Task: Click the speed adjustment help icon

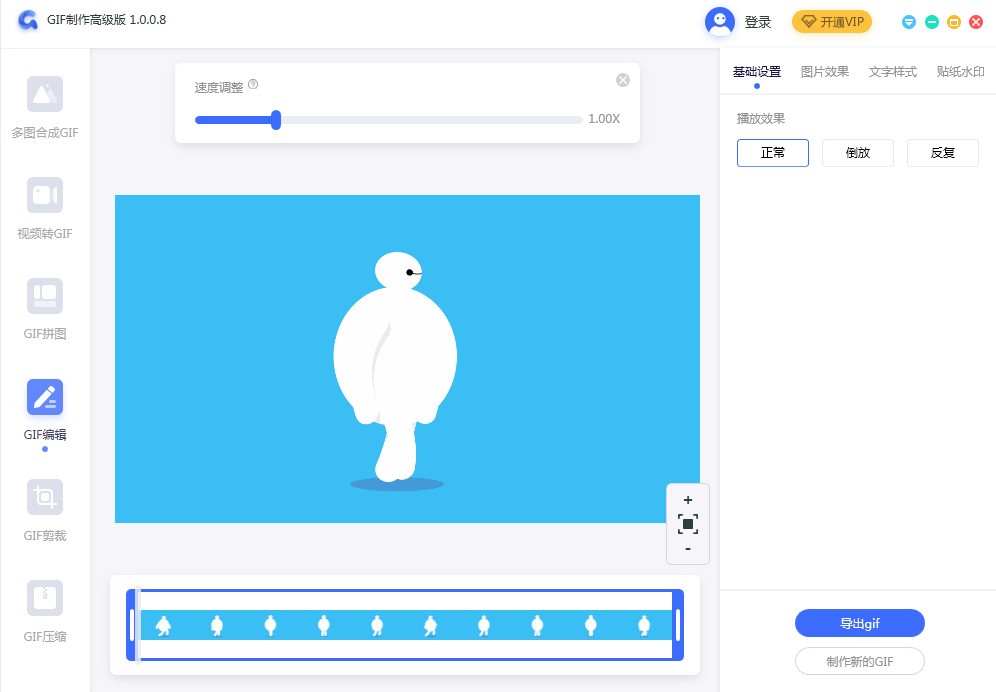Action: click(x=253, y=86)
